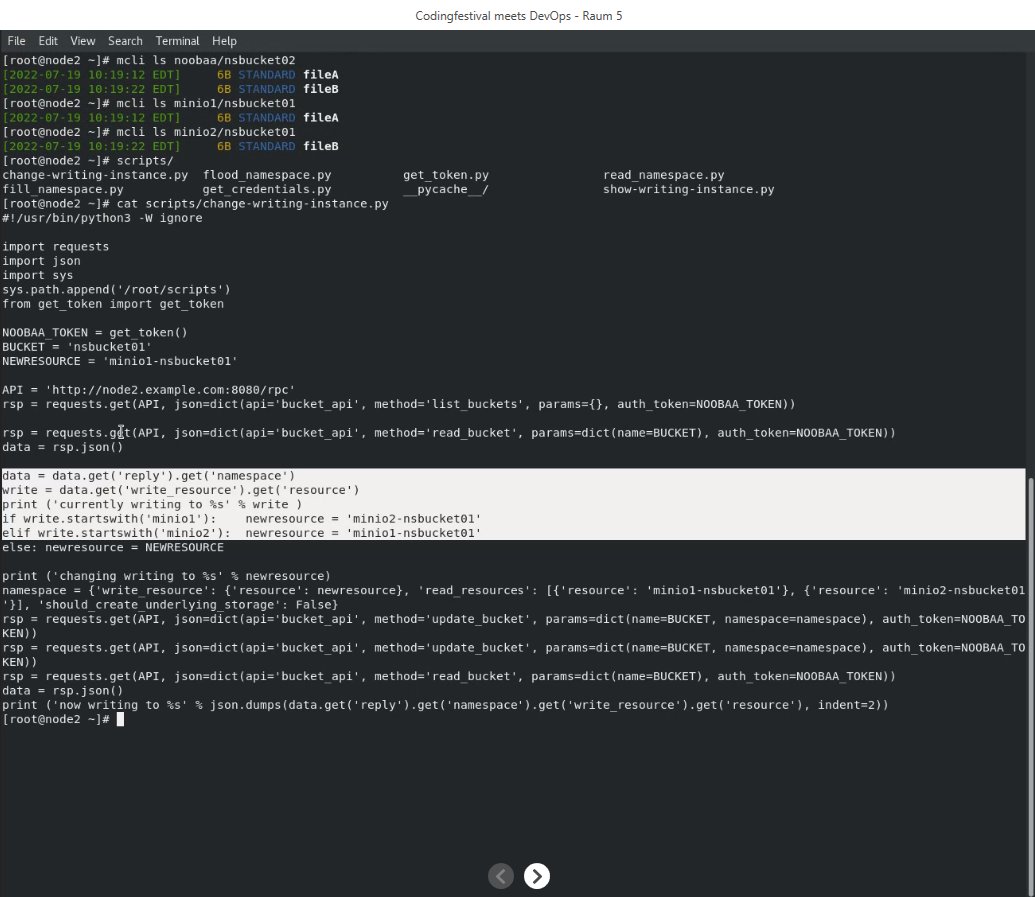Open the File menu
Image resolution: width=1035 pixels, height=897 pixels.
(17, 41)
